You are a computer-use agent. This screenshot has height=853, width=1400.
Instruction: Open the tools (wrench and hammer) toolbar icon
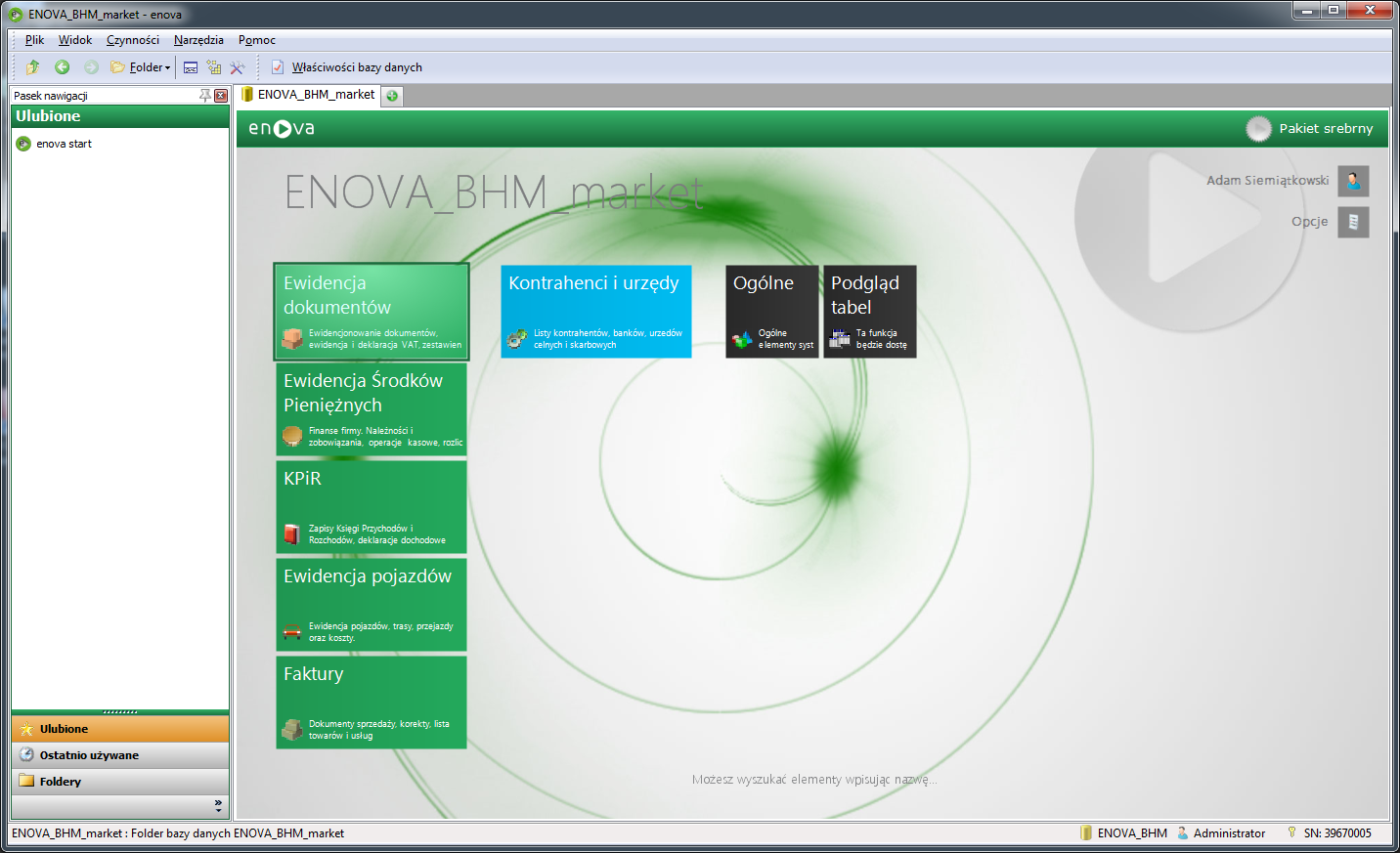click(x=238, y=66)
